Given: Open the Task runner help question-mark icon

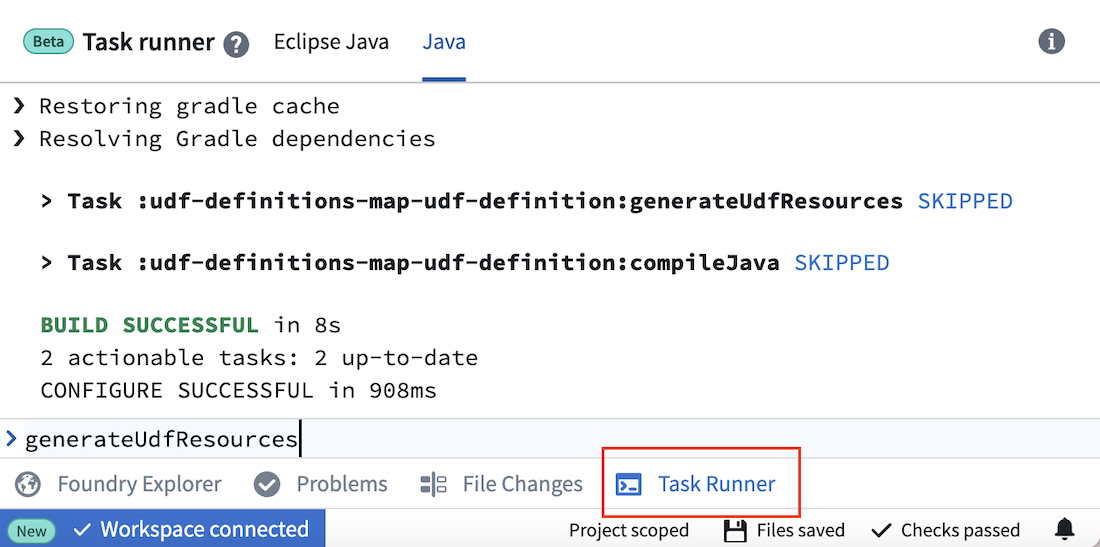Looking at the screenshot, I should 236,45.
